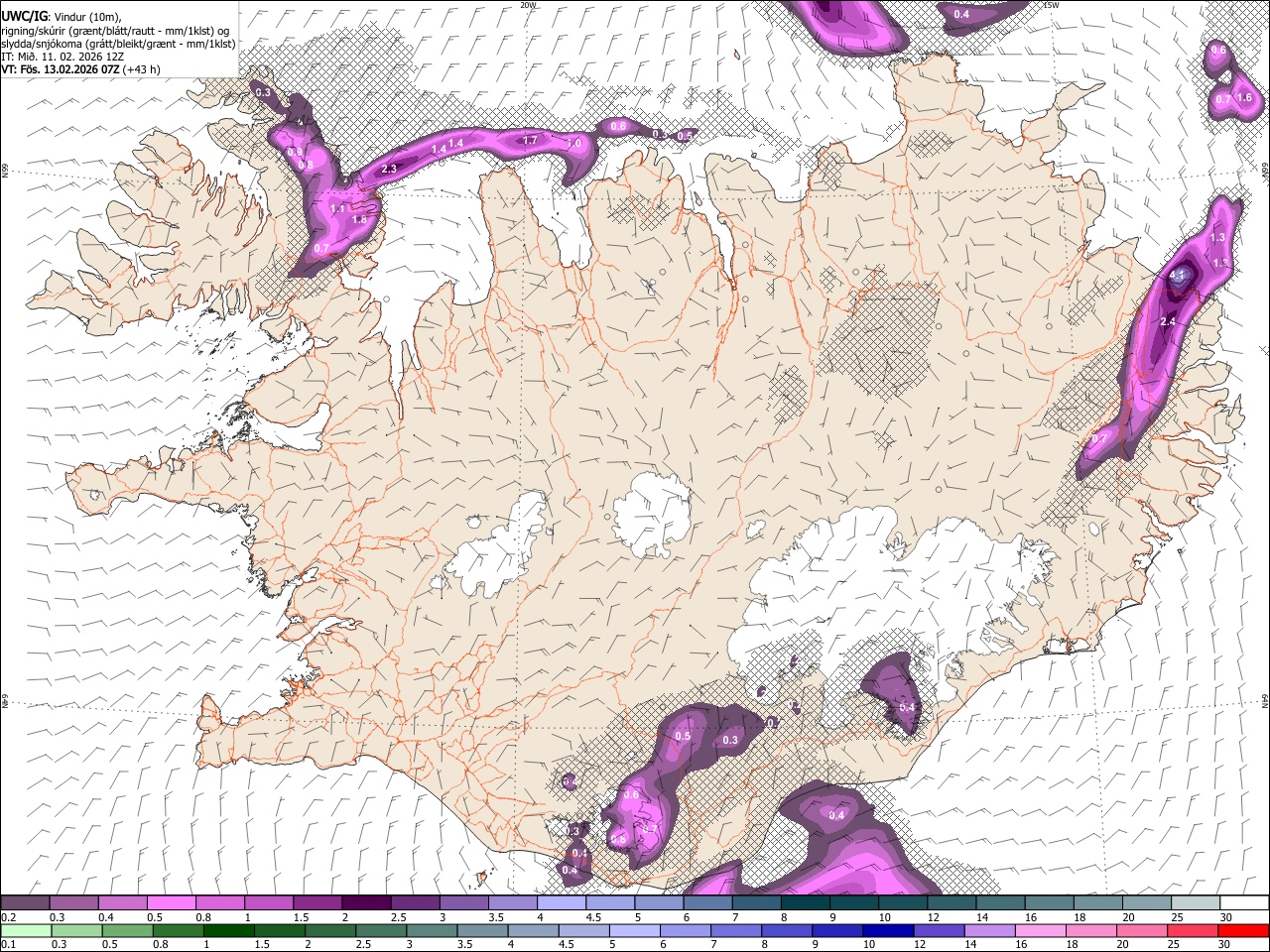Click the 1.1 value in the Westfjords band
Viewport: 1270px width, 952px height.
pos(337,209)
